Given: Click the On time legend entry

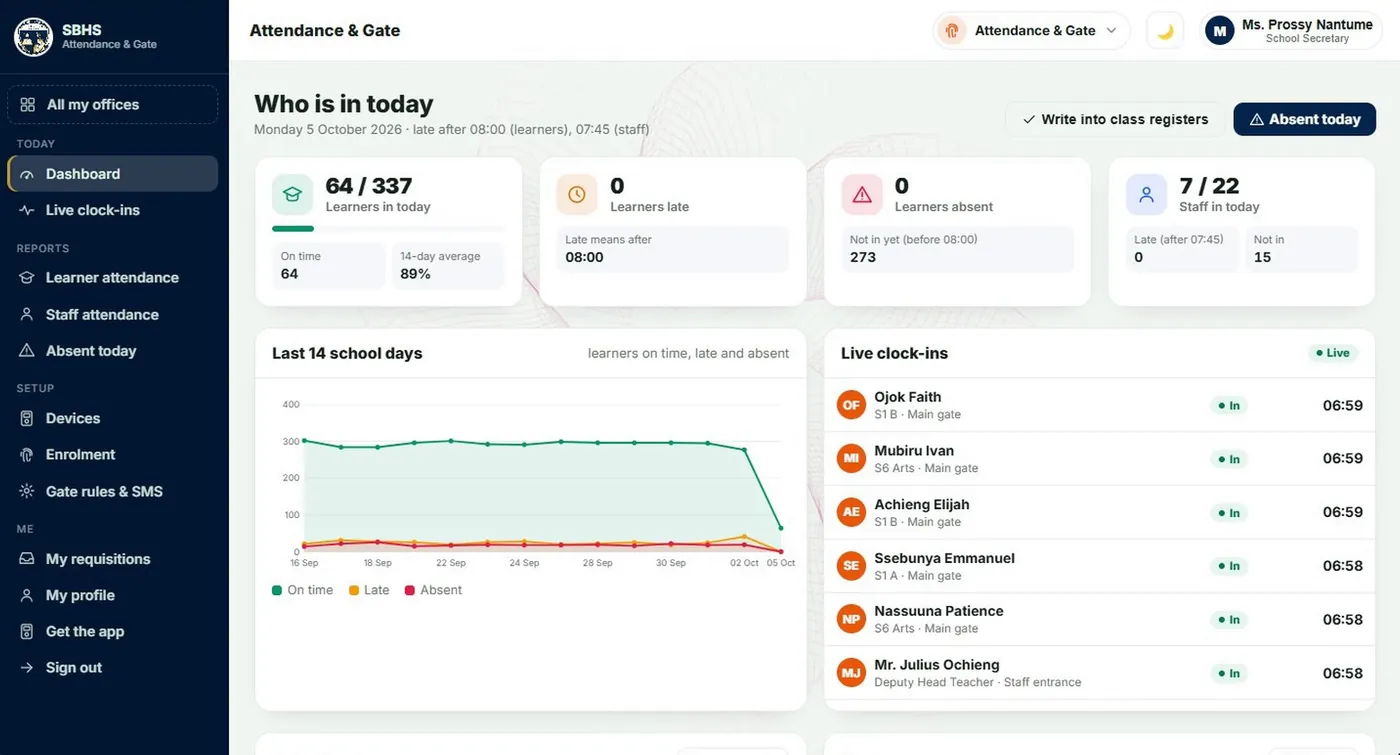Looking at the screenshot, I should point(303,590).
